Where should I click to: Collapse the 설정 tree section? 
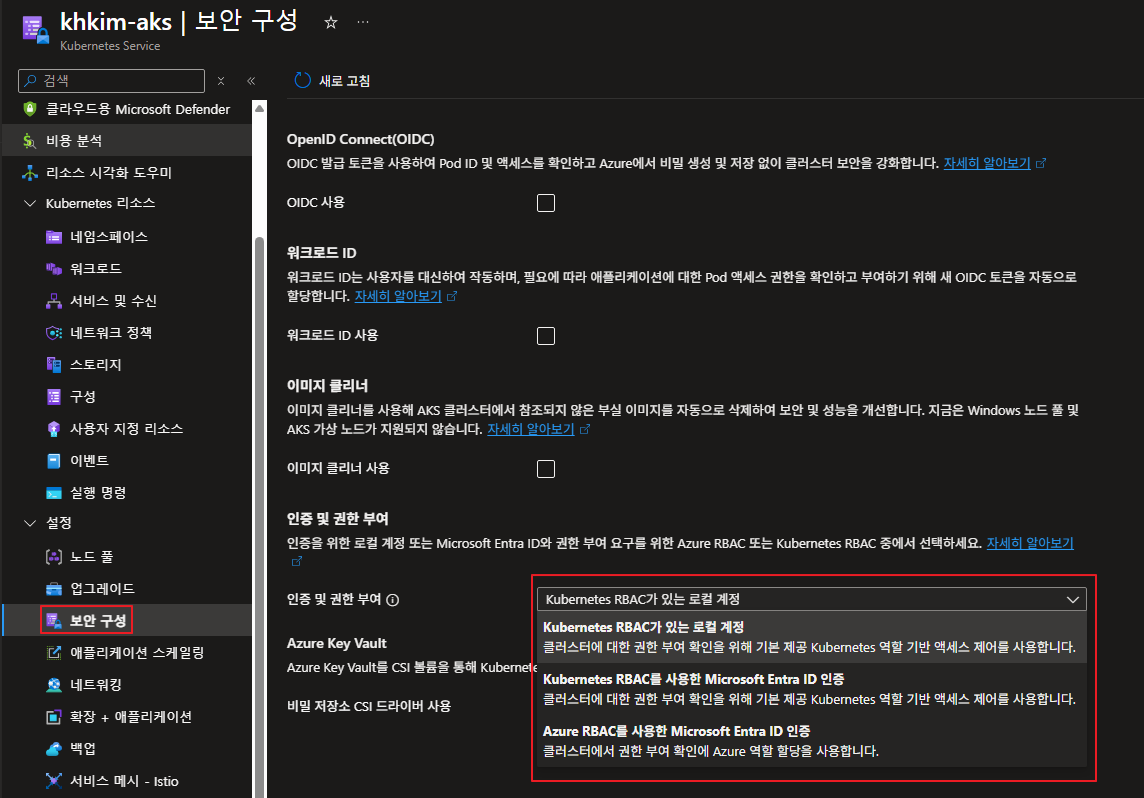click(x=30, y=523)
